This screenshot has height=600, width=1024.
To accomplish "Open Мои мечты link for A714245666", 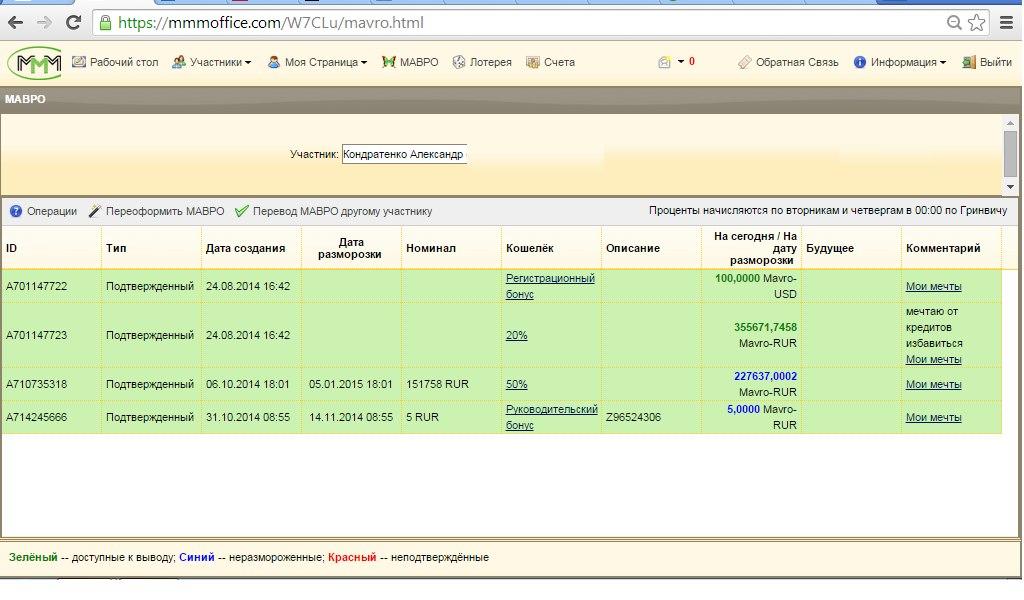I will (933, 417).
